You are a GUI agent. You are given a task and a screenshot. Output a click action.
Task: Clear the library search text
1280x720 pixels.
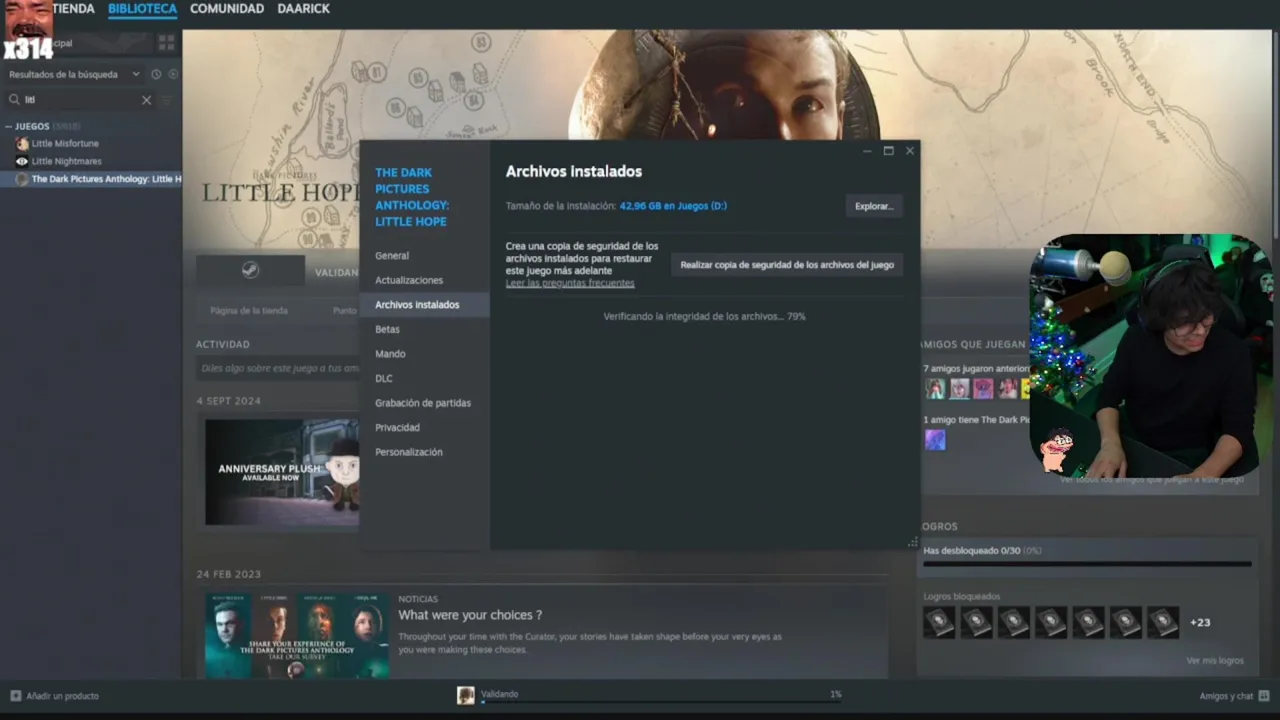[x=146, y=100]
